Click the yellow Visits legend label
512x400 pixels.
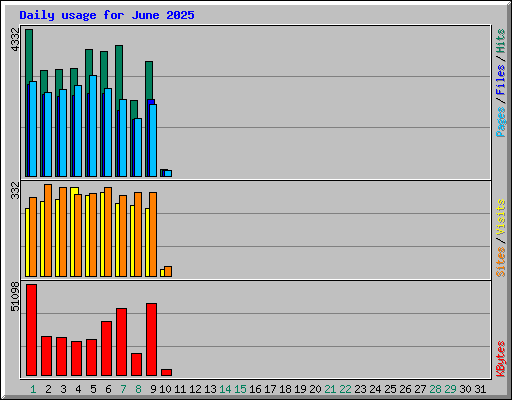[500, 218]
